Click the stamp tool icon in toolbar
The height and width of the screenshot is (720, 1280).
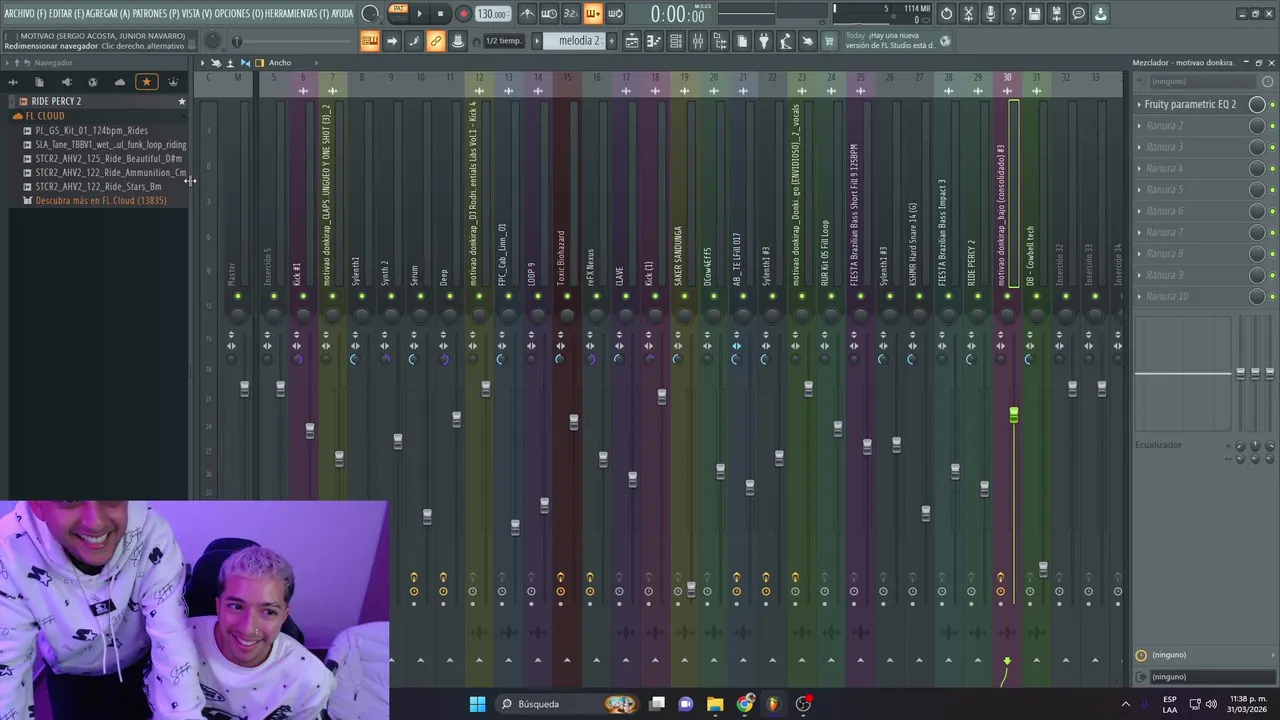coord(458,41)
